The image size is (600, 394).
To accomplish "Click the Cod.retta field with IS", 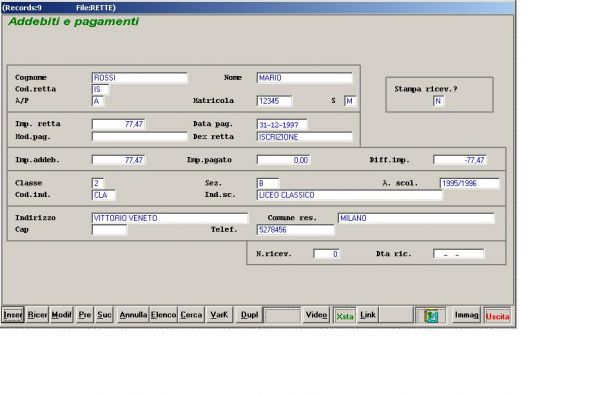I will 100,90.
